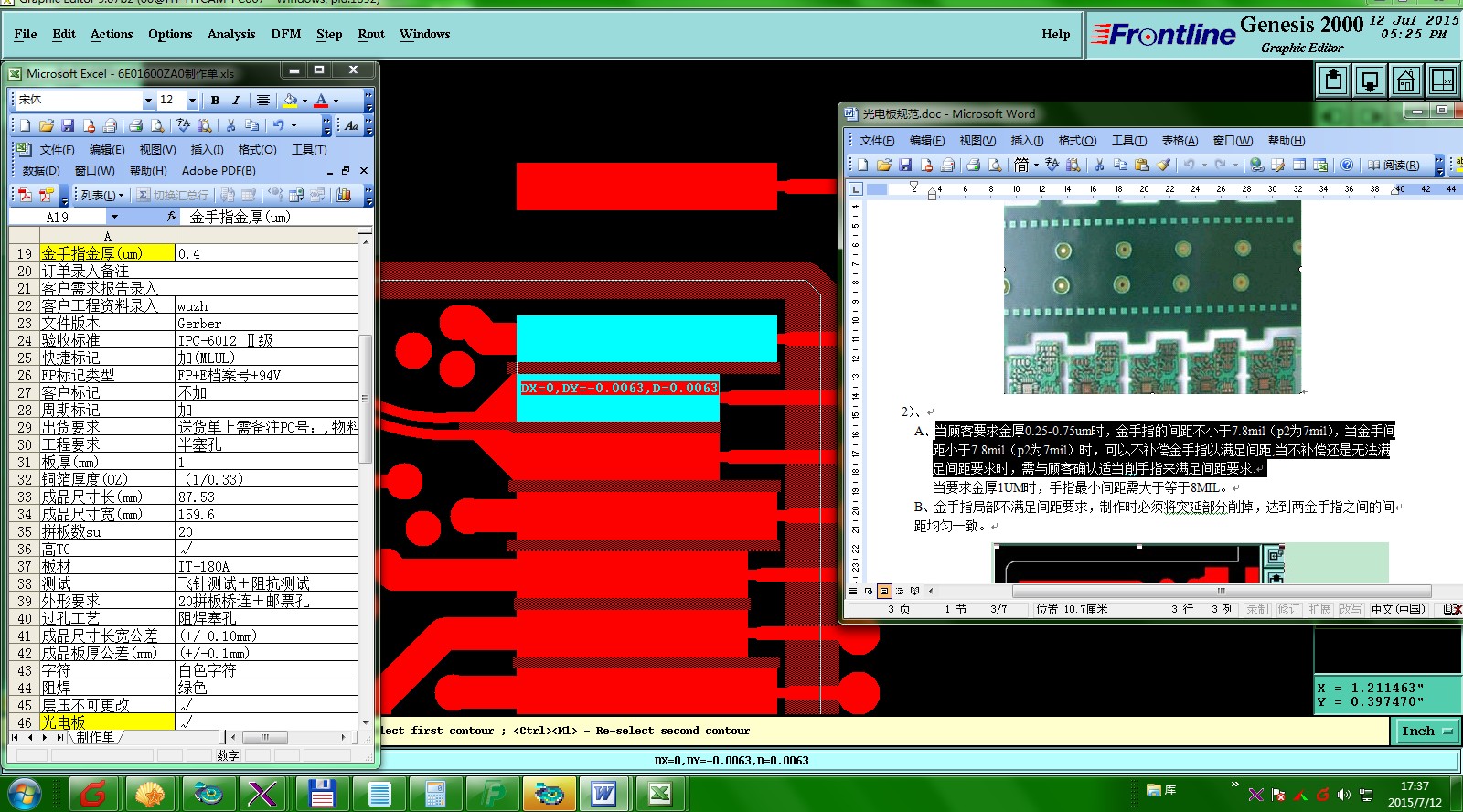Click the Excel font color A swatch
1463x812 pixels.
321,100
